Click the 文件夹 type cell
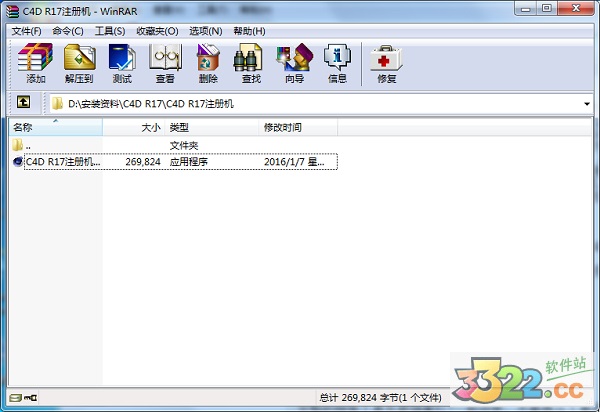600x412 pixels. pyautogui.click(x=184, y=145)
